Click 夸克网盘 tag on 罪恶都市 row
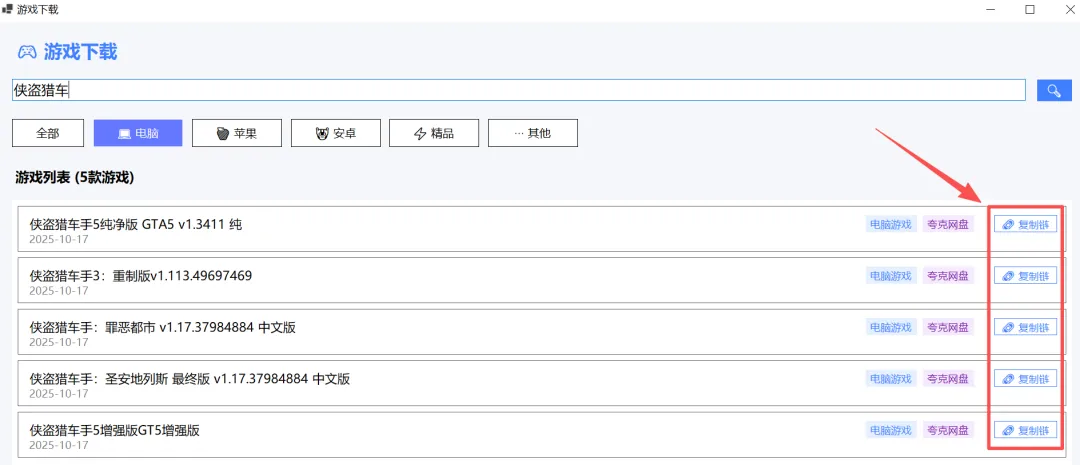The width and height of the screenshot is (1080, 465). tap(948, 327)
